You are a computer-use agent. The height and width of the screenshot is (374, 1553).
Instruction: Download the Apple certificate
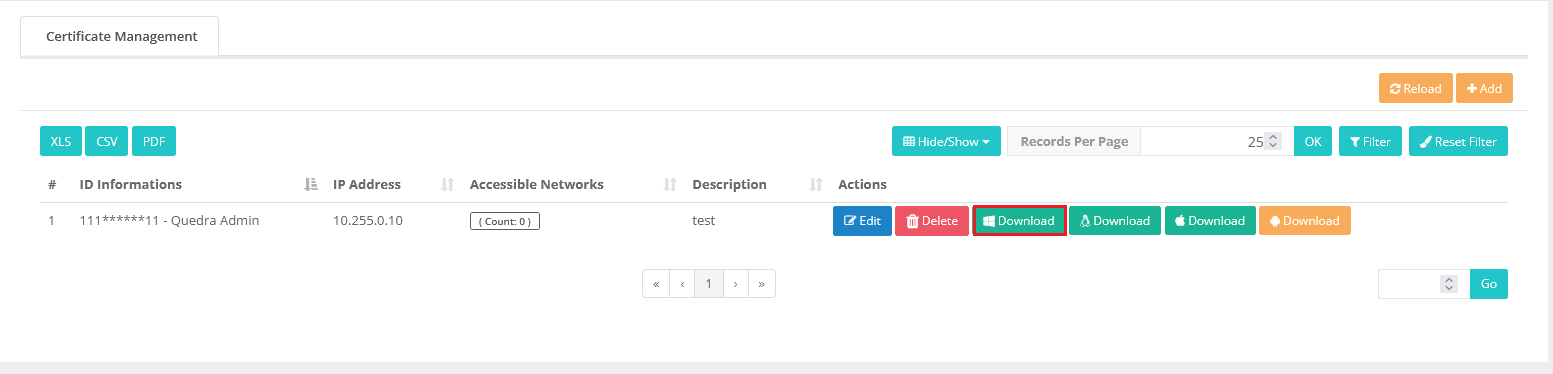click(x=1210, y=221)
